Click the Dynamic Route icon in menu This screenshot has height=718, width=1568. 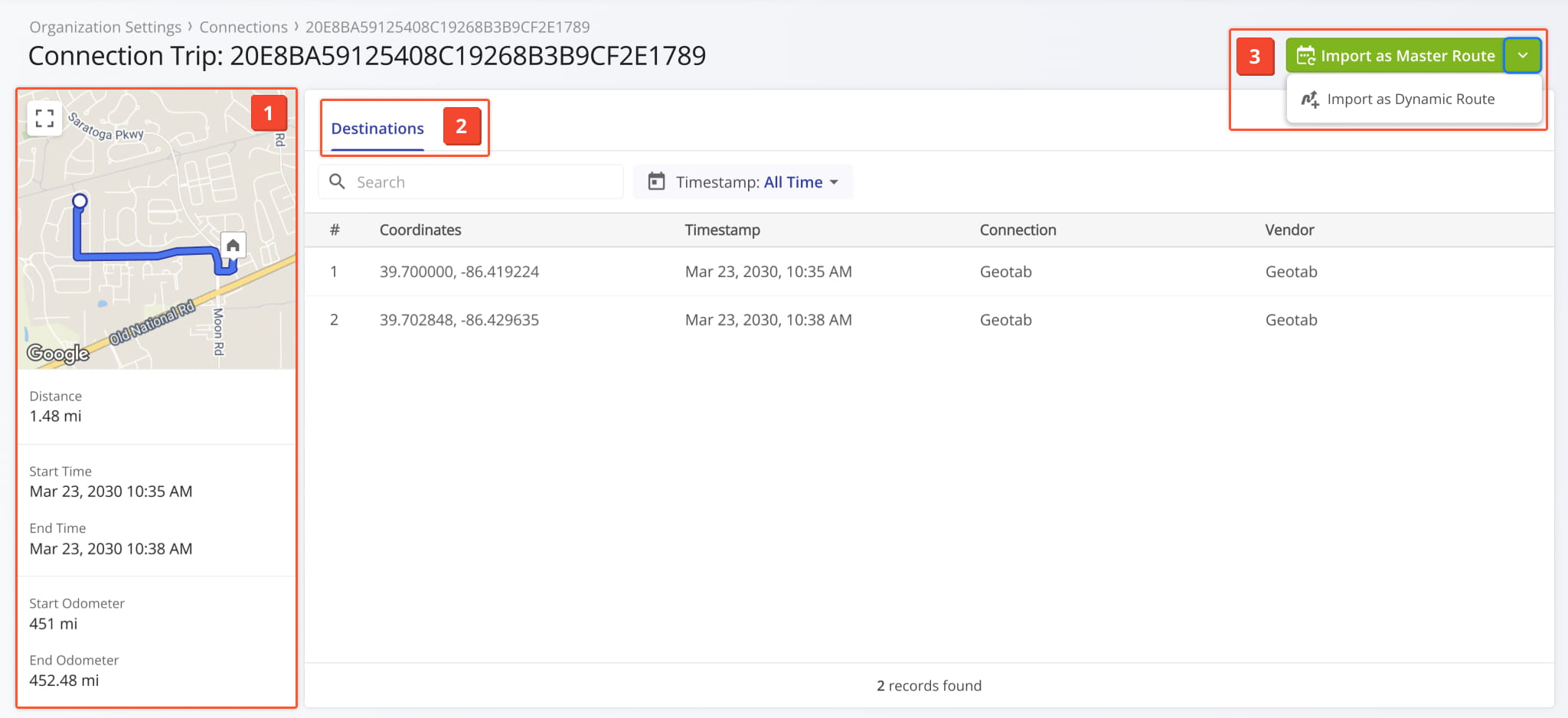point(1310,100)
